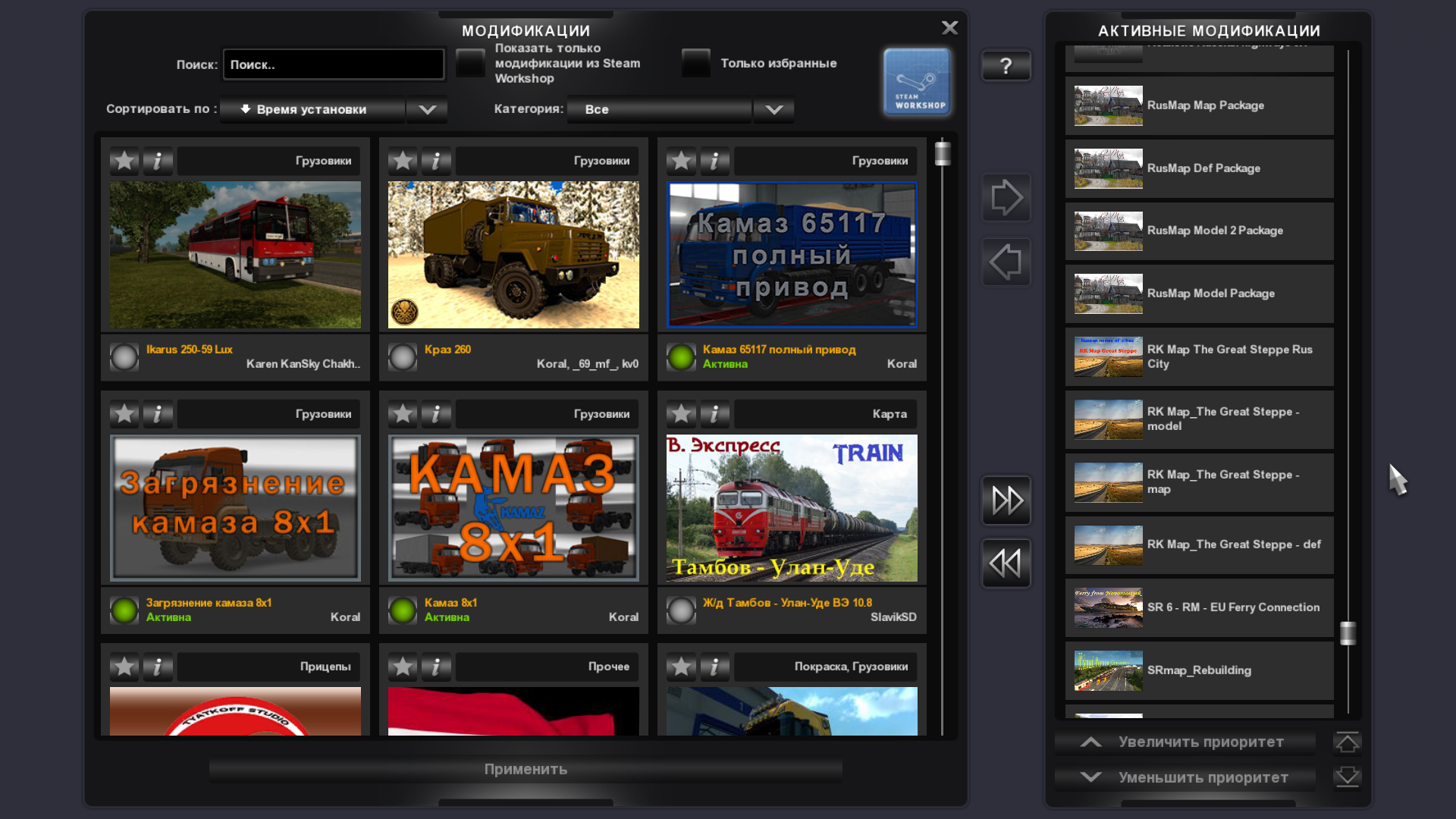The image size is (1456, 819).
Task: Select Камаз 8x1 thumbnail image
Action: [513, 508]
